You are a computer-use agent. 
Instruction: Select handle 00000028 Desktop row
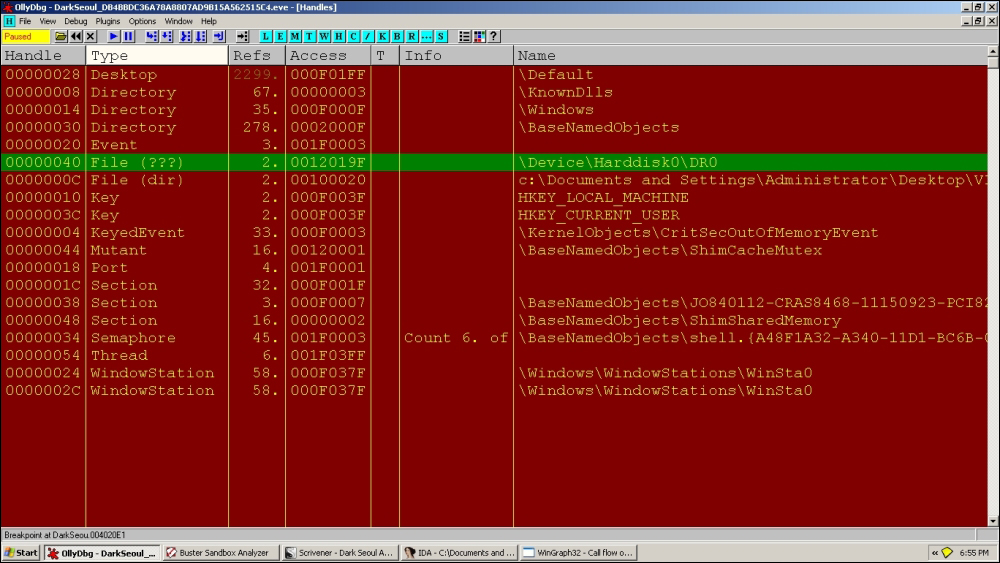click(x=494, y=75)
